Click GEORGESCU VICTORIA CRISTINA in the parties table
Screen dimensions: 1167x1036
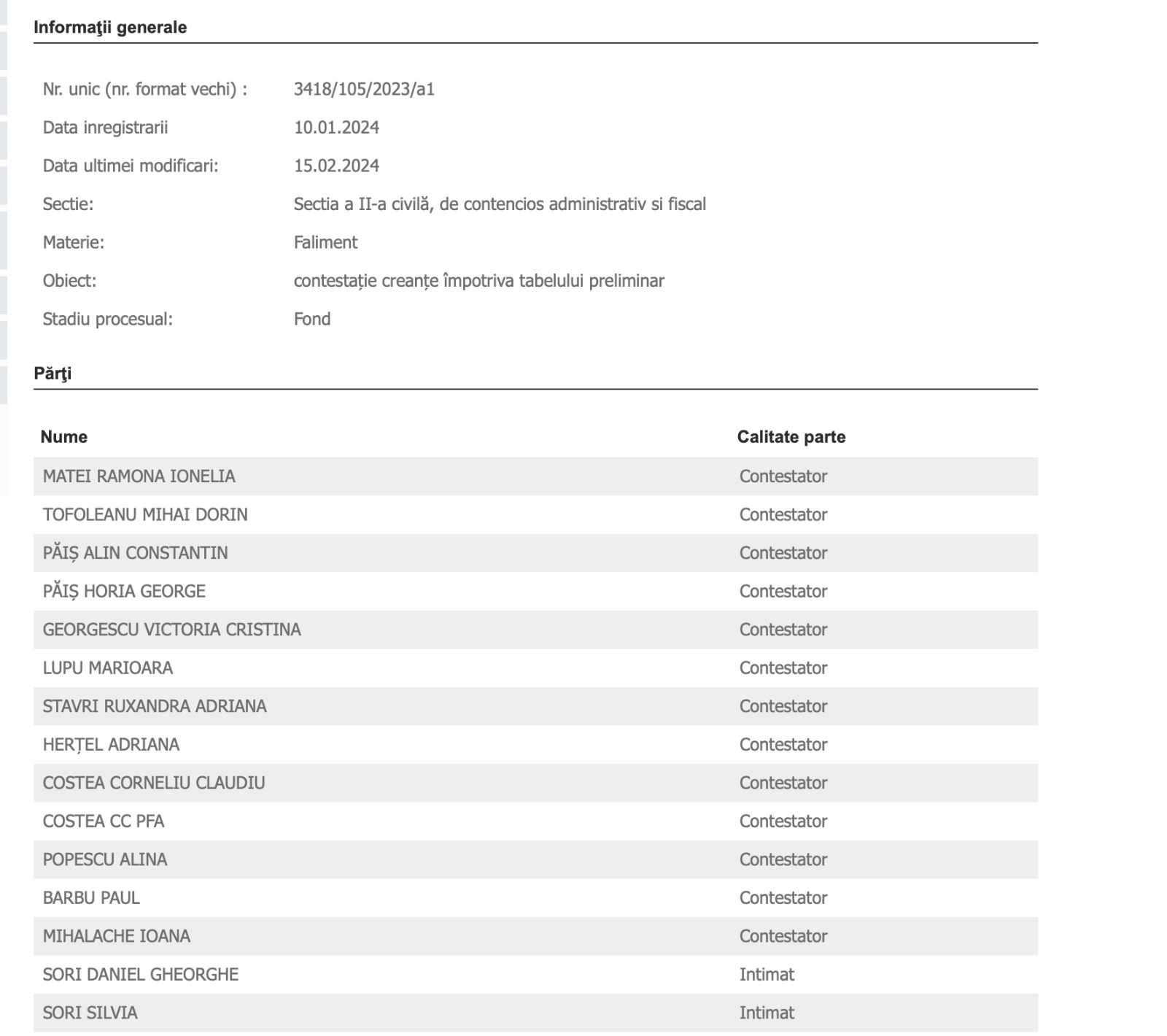click(172, 630)
